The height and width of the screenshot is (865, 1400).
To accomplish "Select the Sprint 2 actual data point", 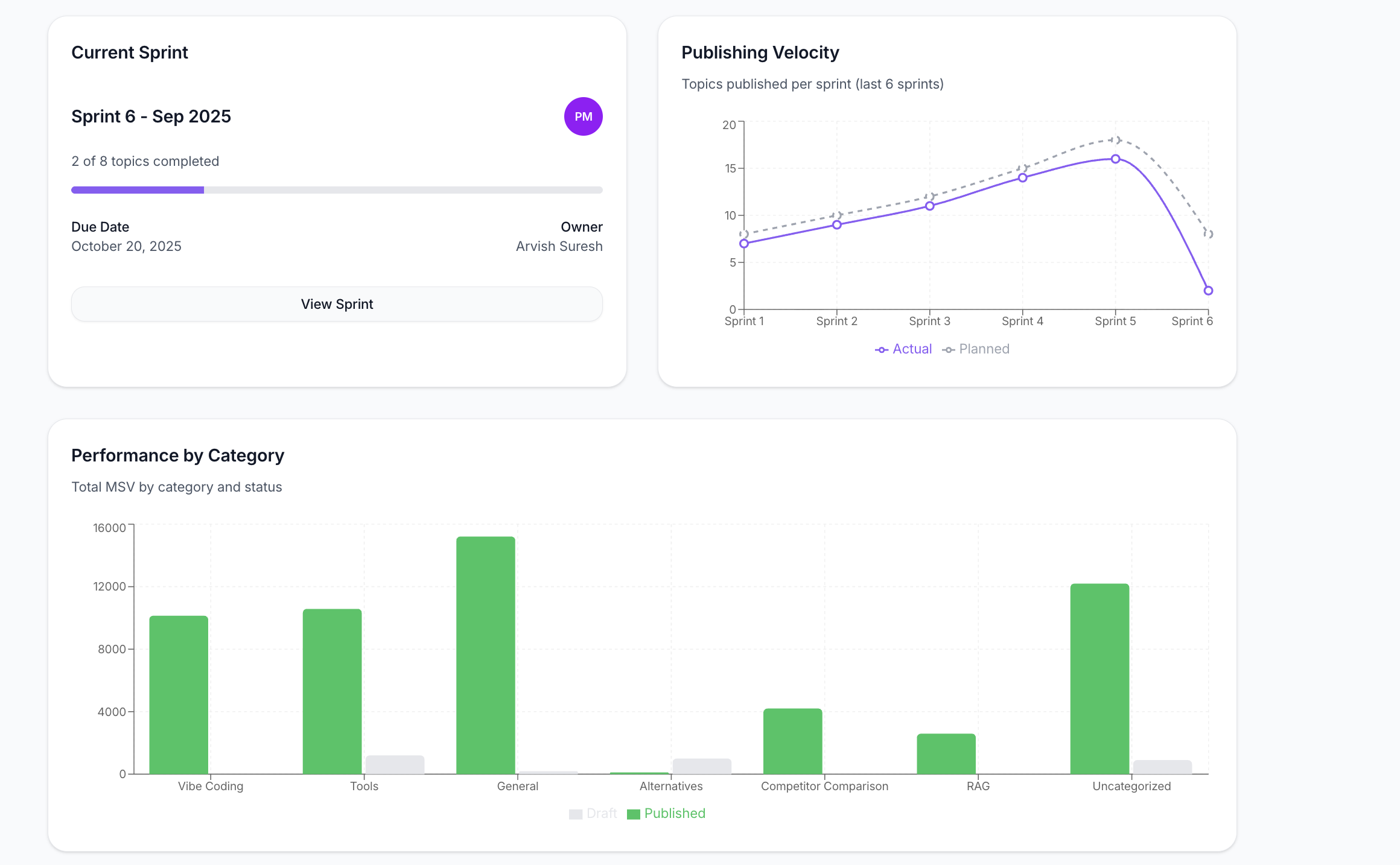I will 837,225.
